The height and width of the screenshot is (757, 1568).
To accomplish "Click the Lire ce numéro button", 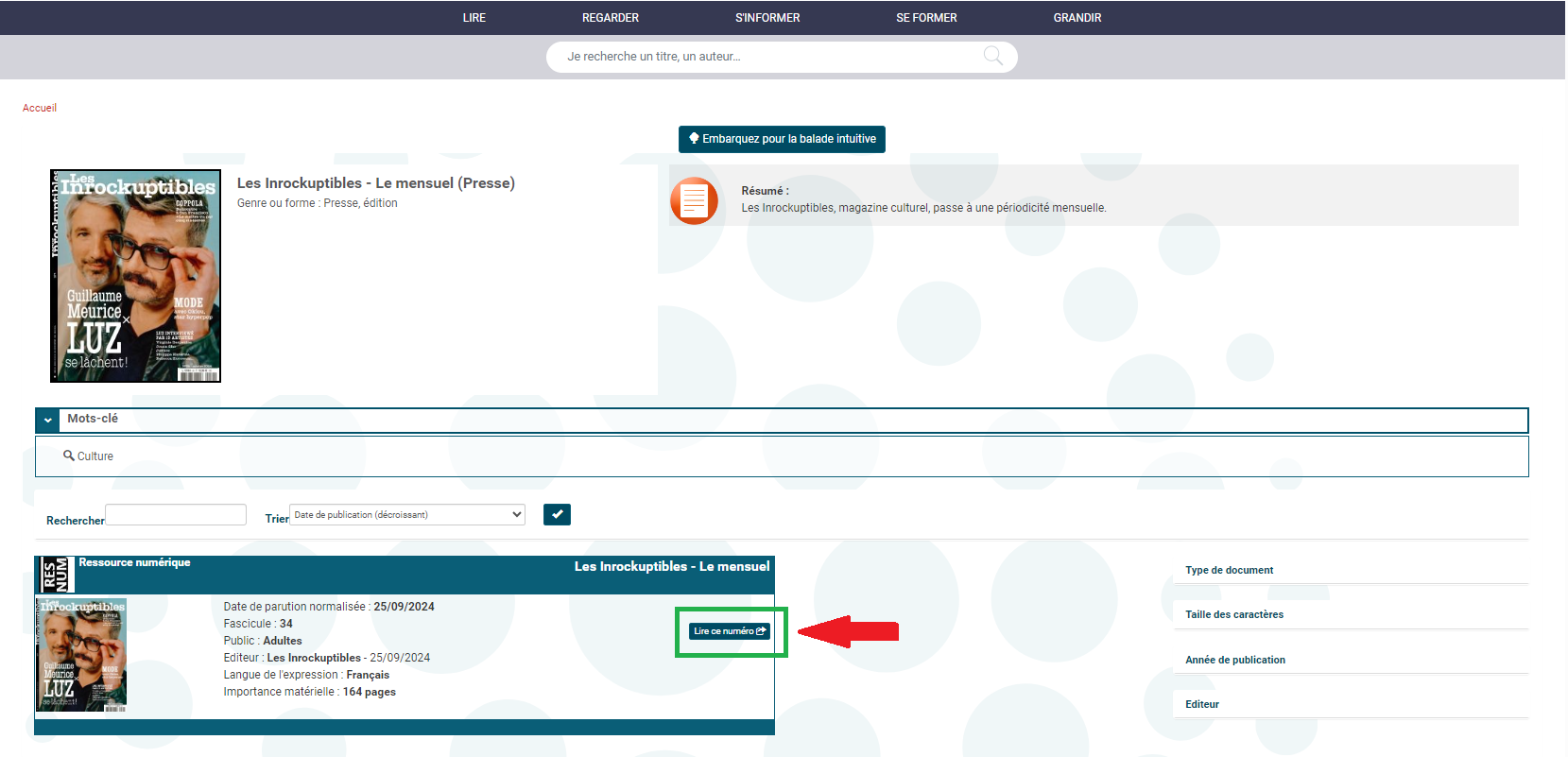I will 730,631.
